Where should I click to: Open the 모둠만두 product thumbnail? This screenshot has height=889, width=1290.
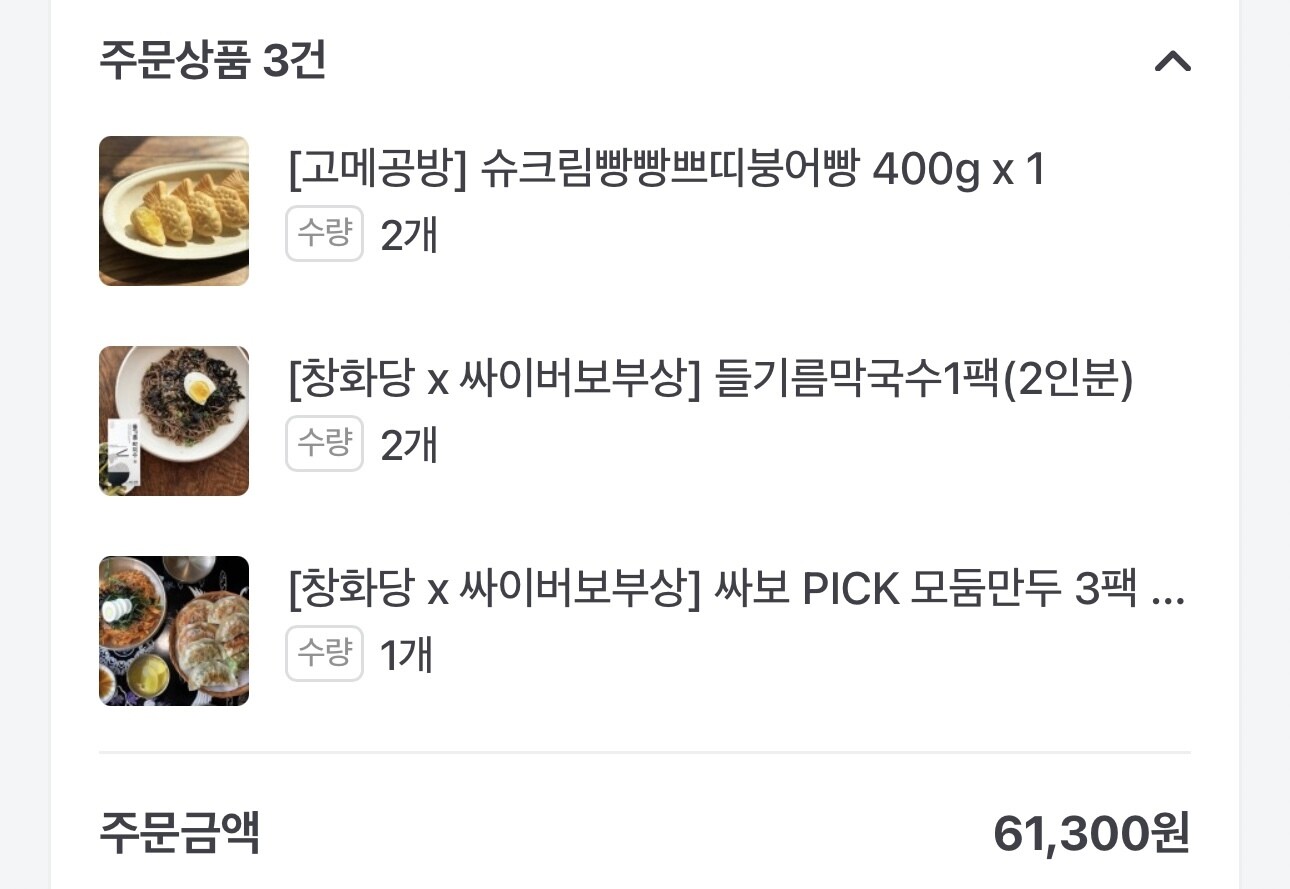click(x=174, y=631)
